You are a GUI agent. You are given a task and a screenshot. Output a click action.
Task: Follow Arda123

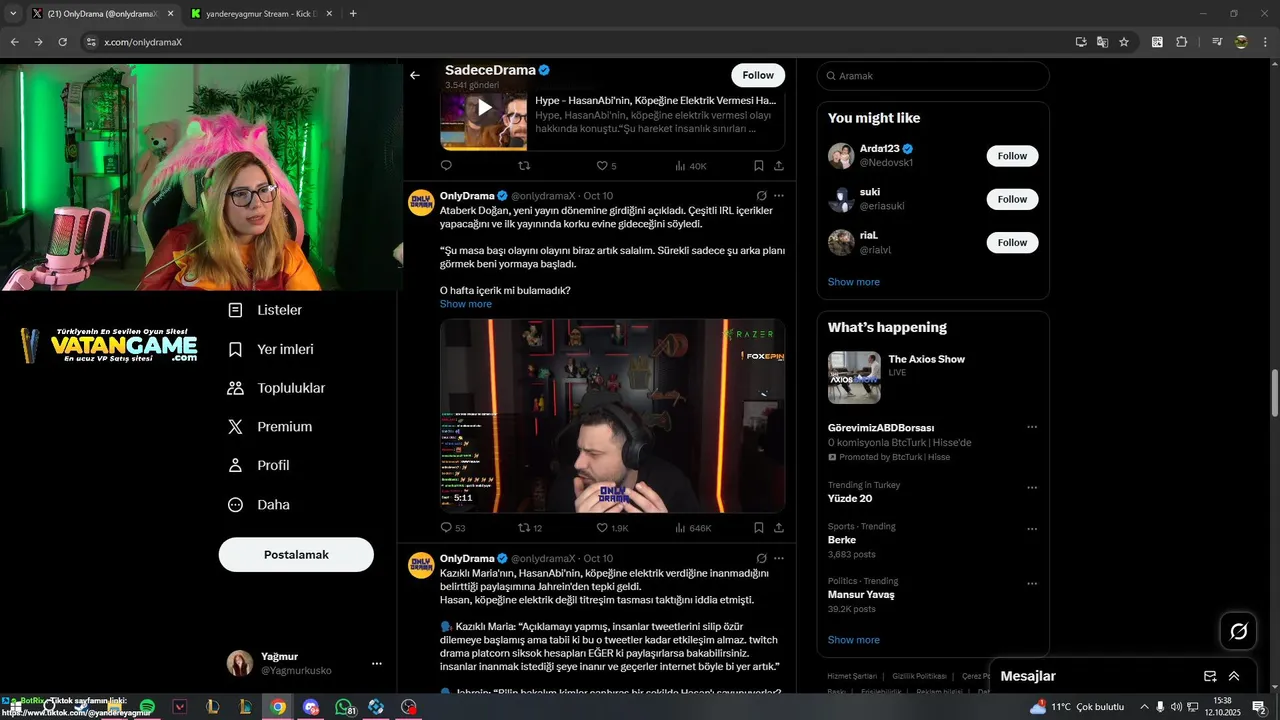point(1012,156)
